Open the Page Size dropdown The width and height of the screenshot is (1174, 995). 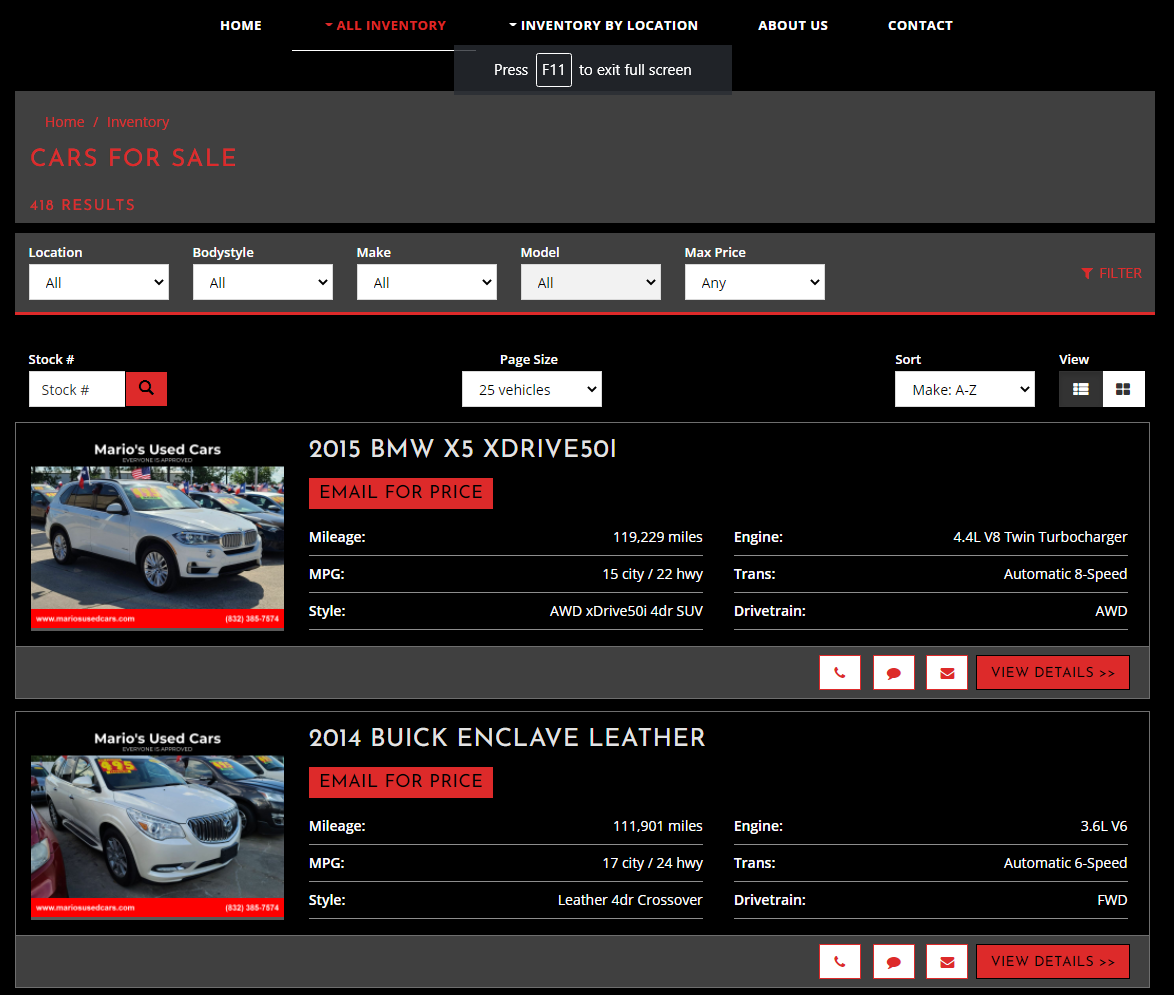click(532, 389)
